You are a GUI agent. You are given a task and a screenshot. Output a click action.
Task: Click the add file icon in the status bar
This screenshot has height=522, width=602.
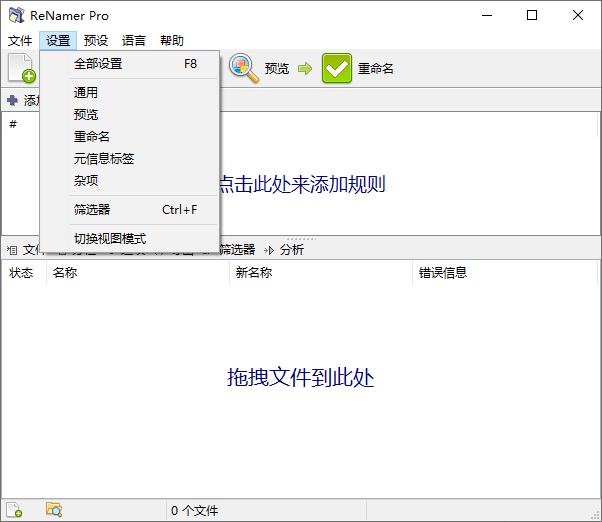pyautogui.click(x=14, y=510)
